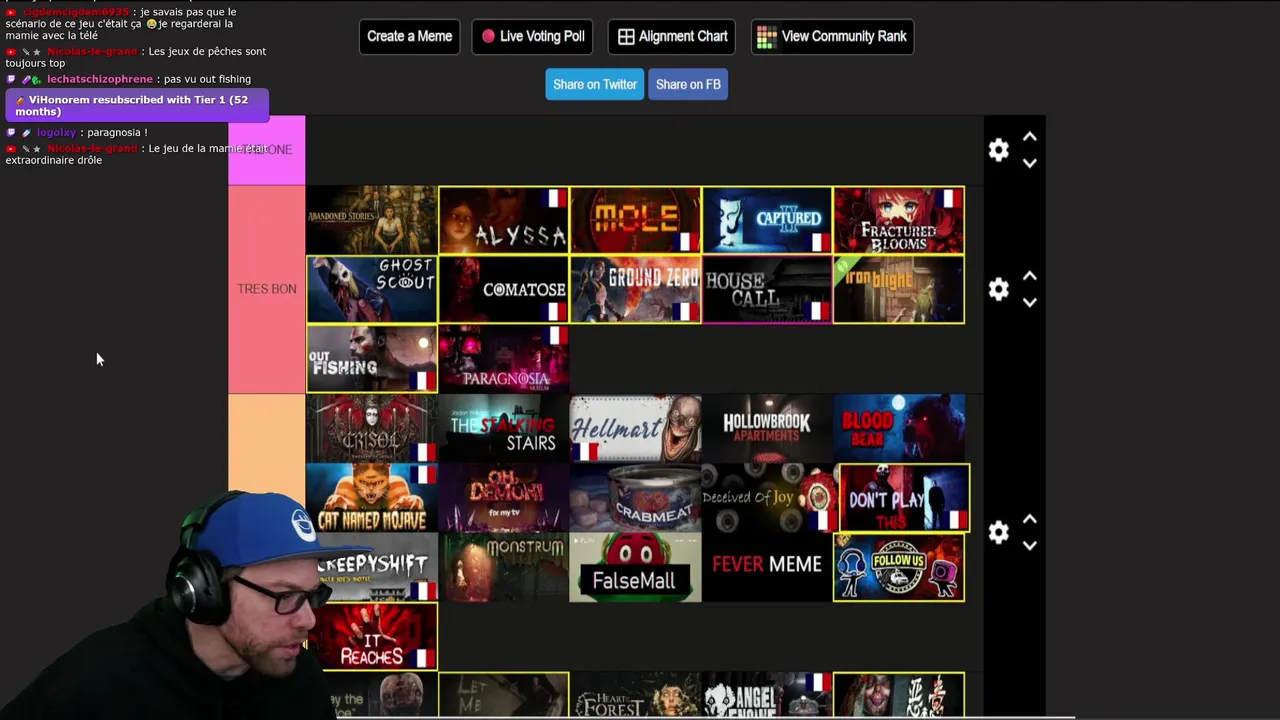The image size is (1280, 720).
Task: Open settings gear for top pink tier
Action: [998, 150]
